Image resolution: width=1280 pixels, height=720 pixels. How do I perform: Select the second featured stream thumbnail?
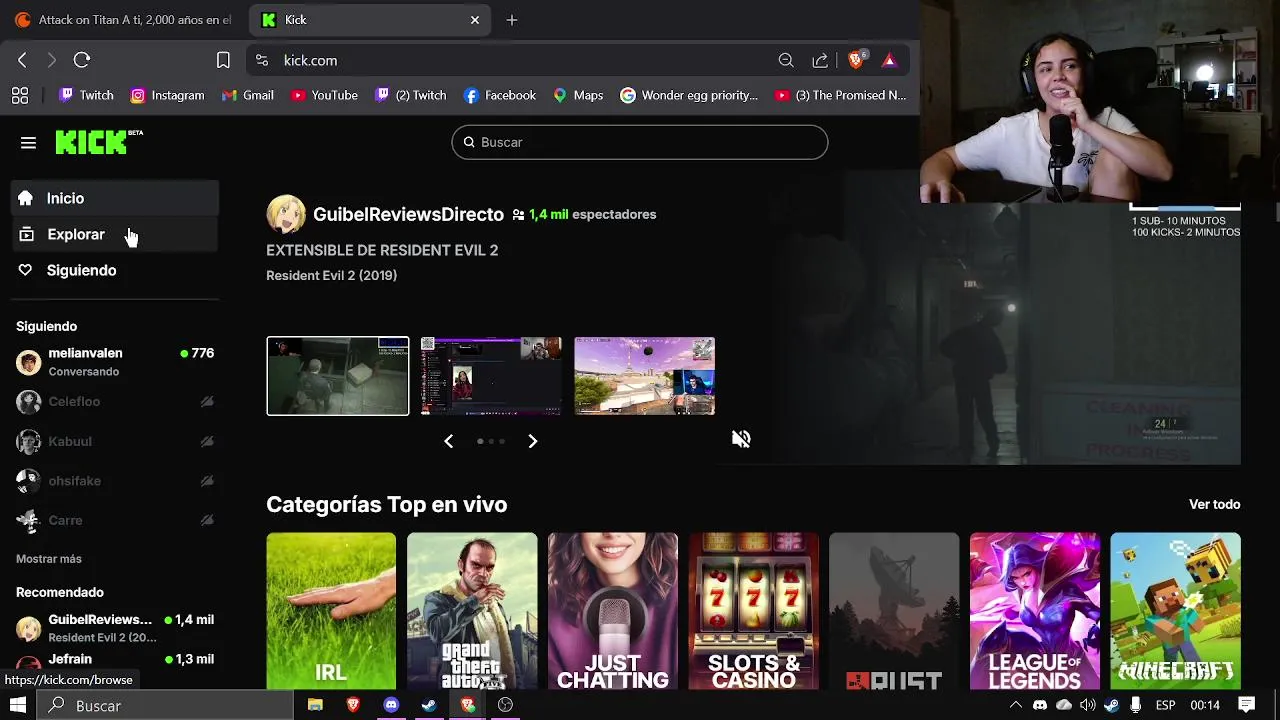491,376
